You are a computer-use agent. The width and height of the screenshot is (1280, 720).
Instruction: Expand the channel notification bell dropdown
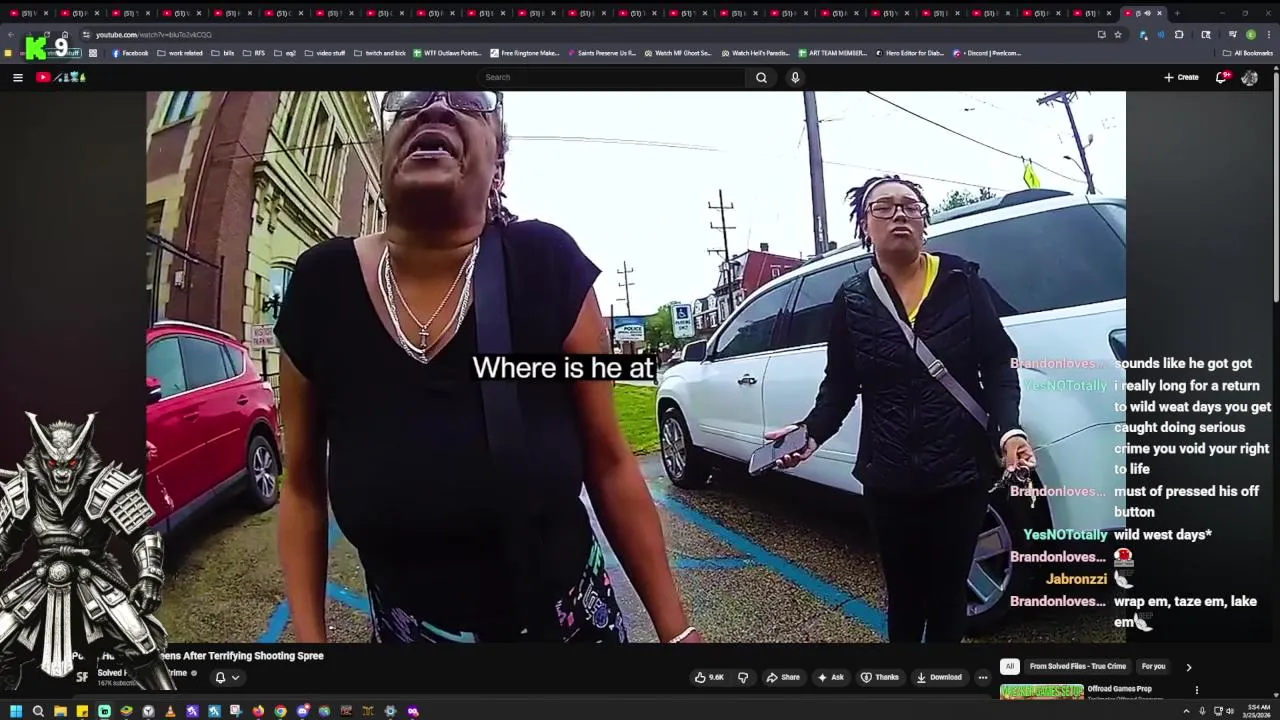tap(227, 677)
